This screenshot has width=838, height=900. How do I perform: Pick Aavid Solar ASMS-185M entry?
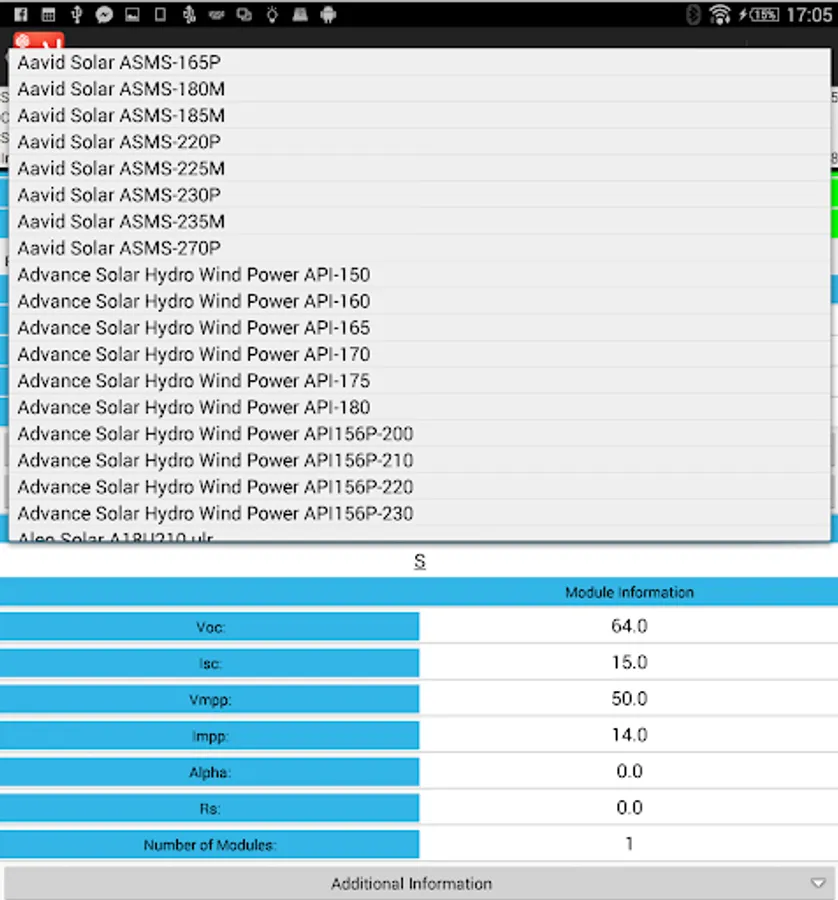(420, 115)
